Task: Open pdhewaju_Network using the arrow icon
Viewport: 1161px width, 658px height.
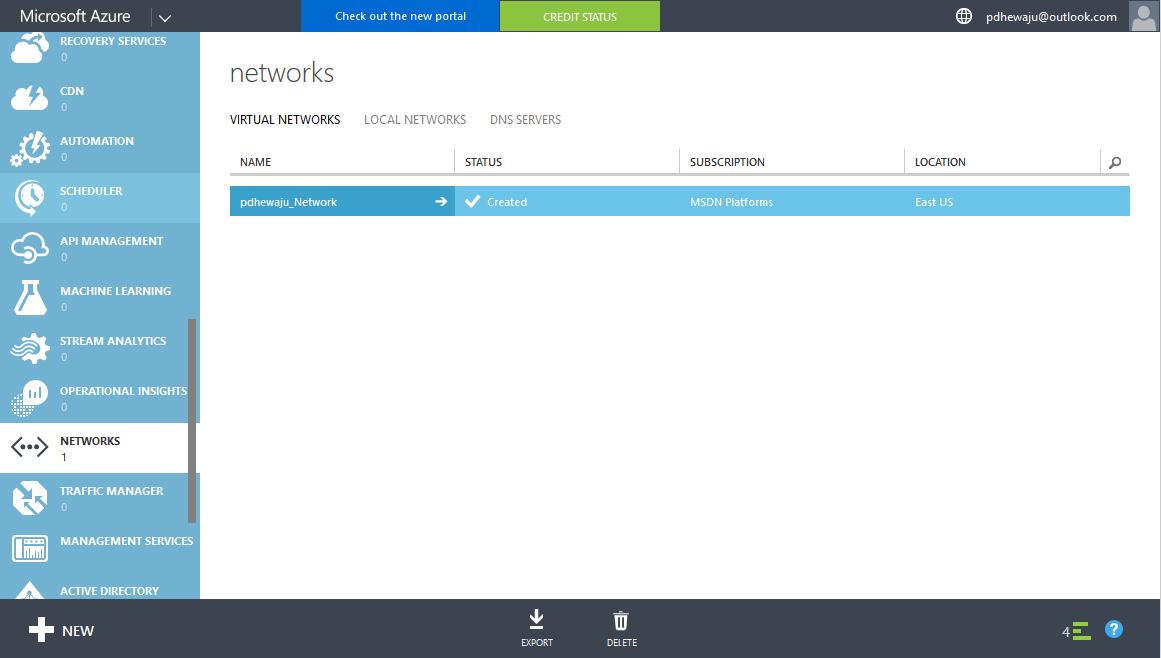Action: (x=441, y=201)
